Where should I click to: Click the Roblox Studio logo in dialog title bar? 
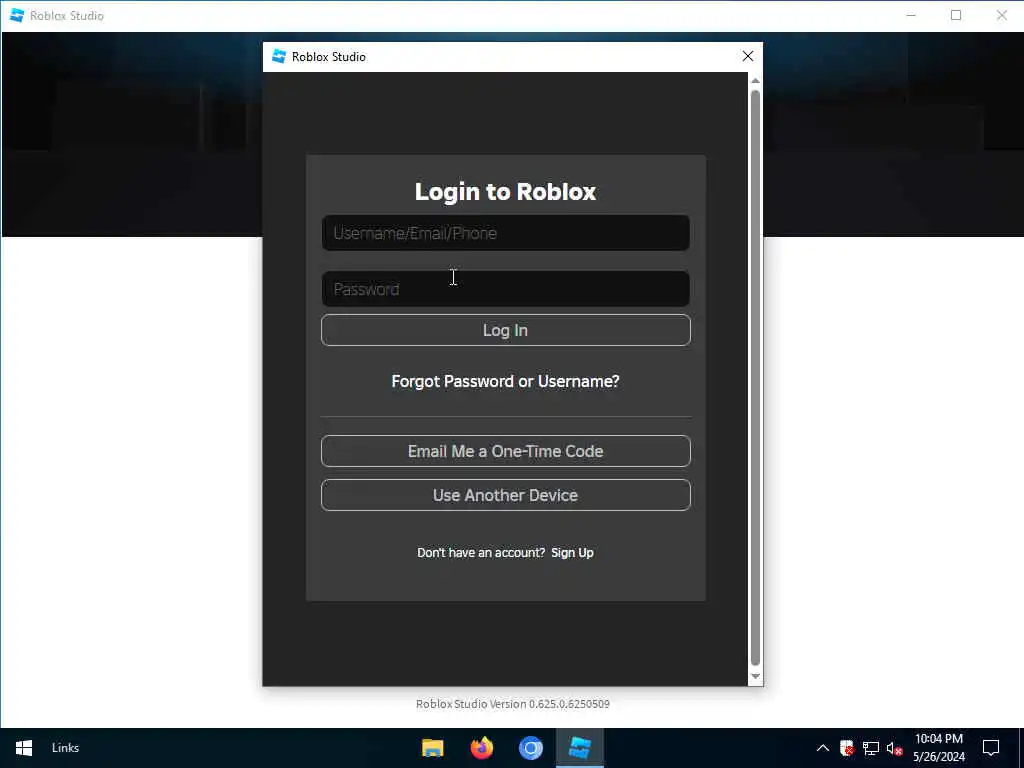click(279, 57)
